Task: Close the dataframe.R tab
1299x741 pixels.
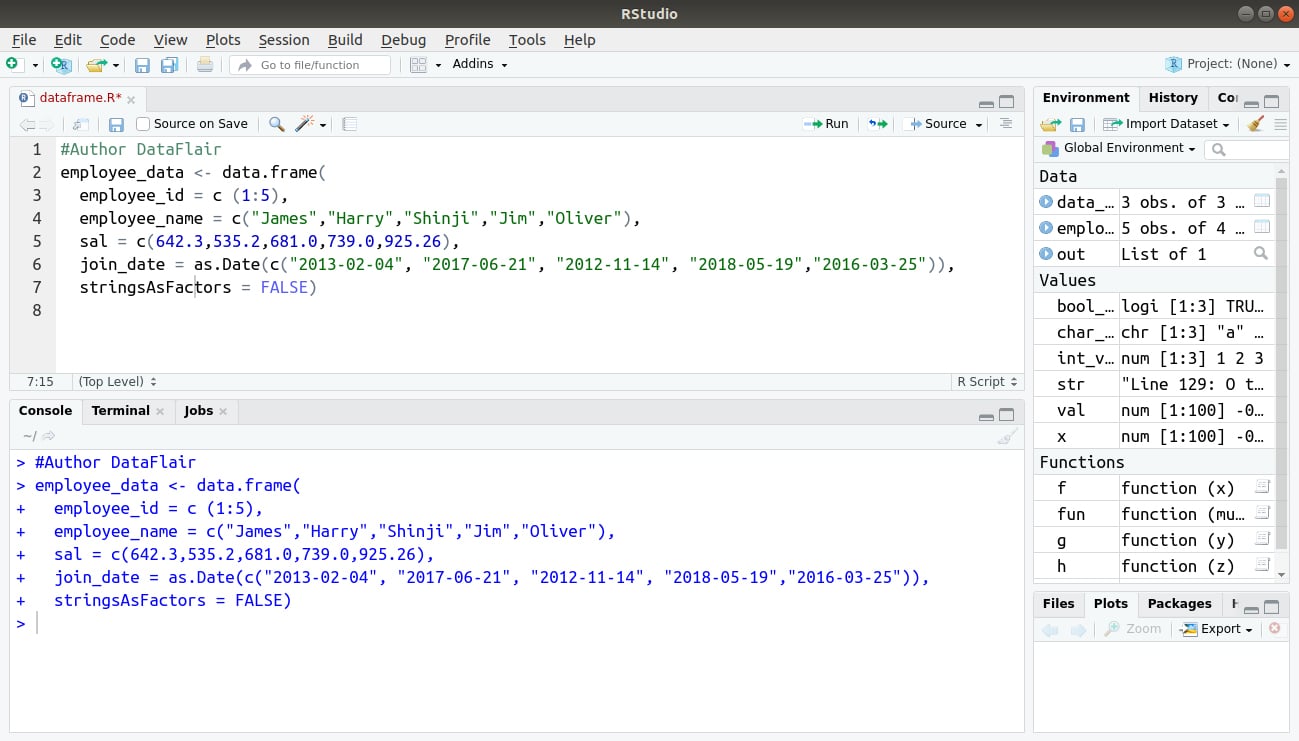Action: click(131, 99)
